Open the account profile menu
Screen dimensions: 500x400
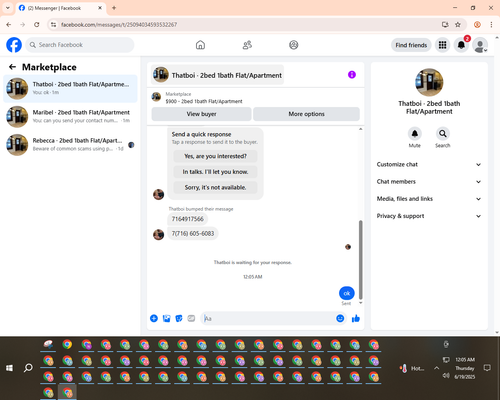point(480,45)
